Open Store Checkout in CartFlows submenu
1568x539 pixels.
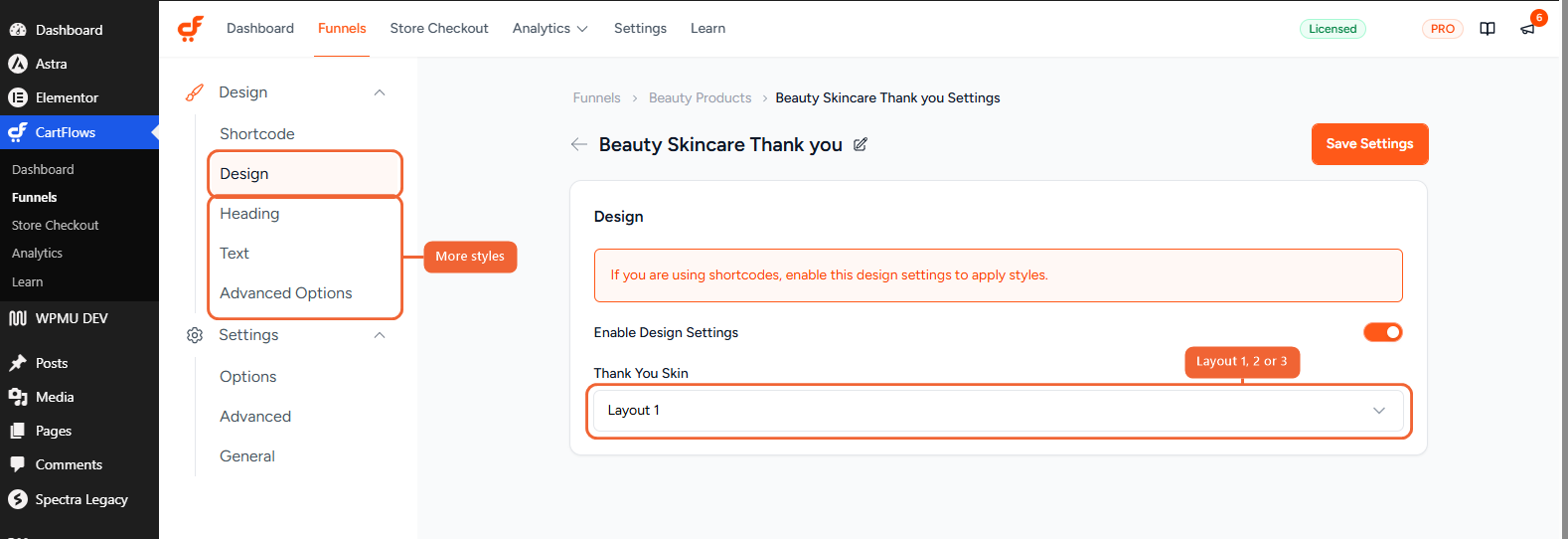[56, 226]
